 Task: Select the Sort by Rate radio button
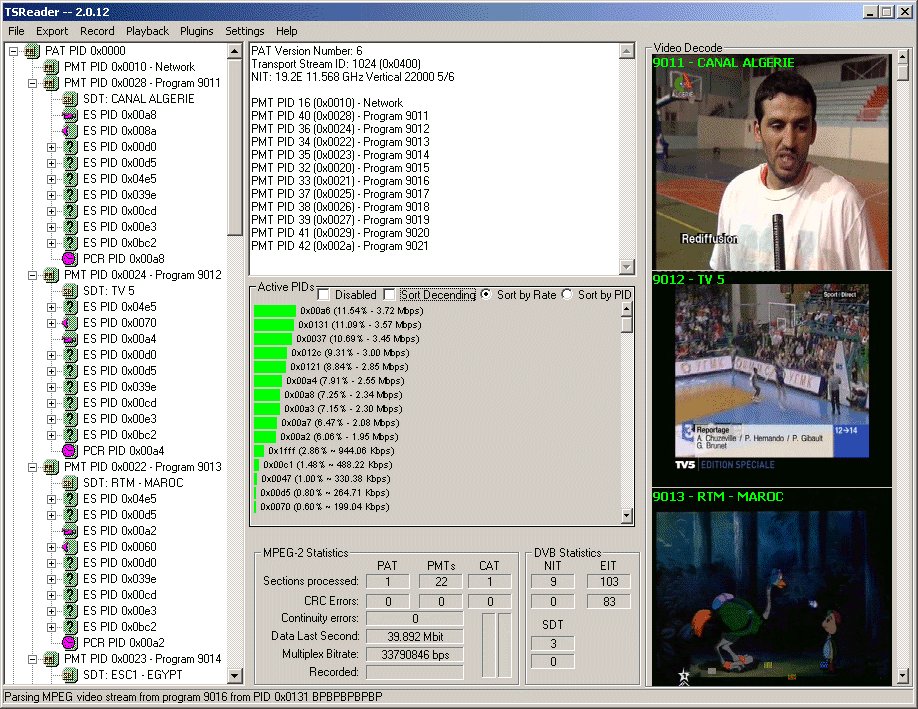click(486, 294)
